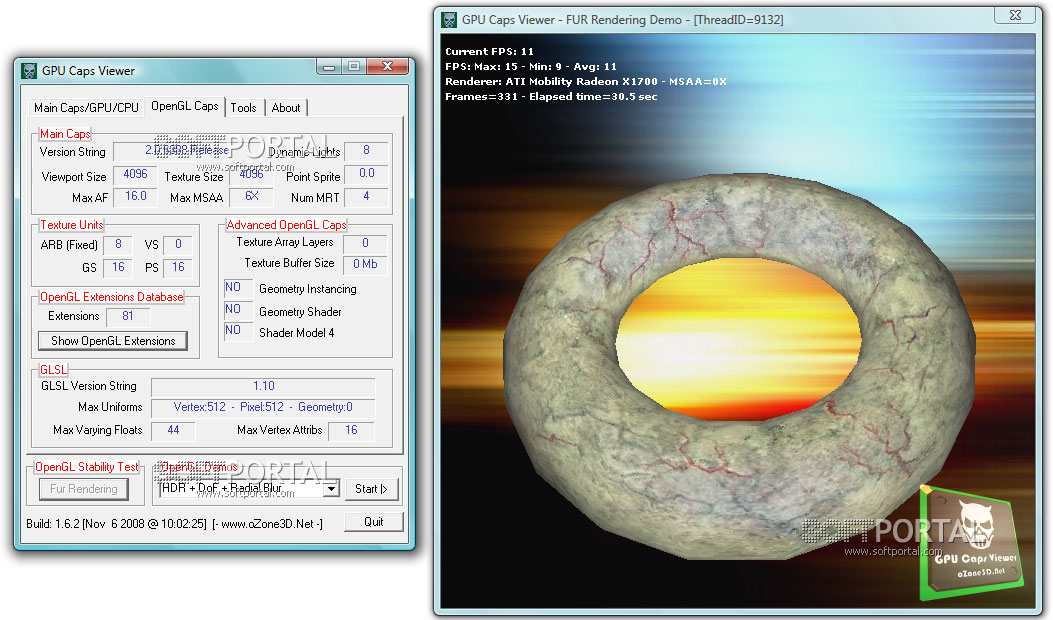Click the Max Varying Floats value 44
The height and width of the screenshot is (620, 1053).
[173, 431]
